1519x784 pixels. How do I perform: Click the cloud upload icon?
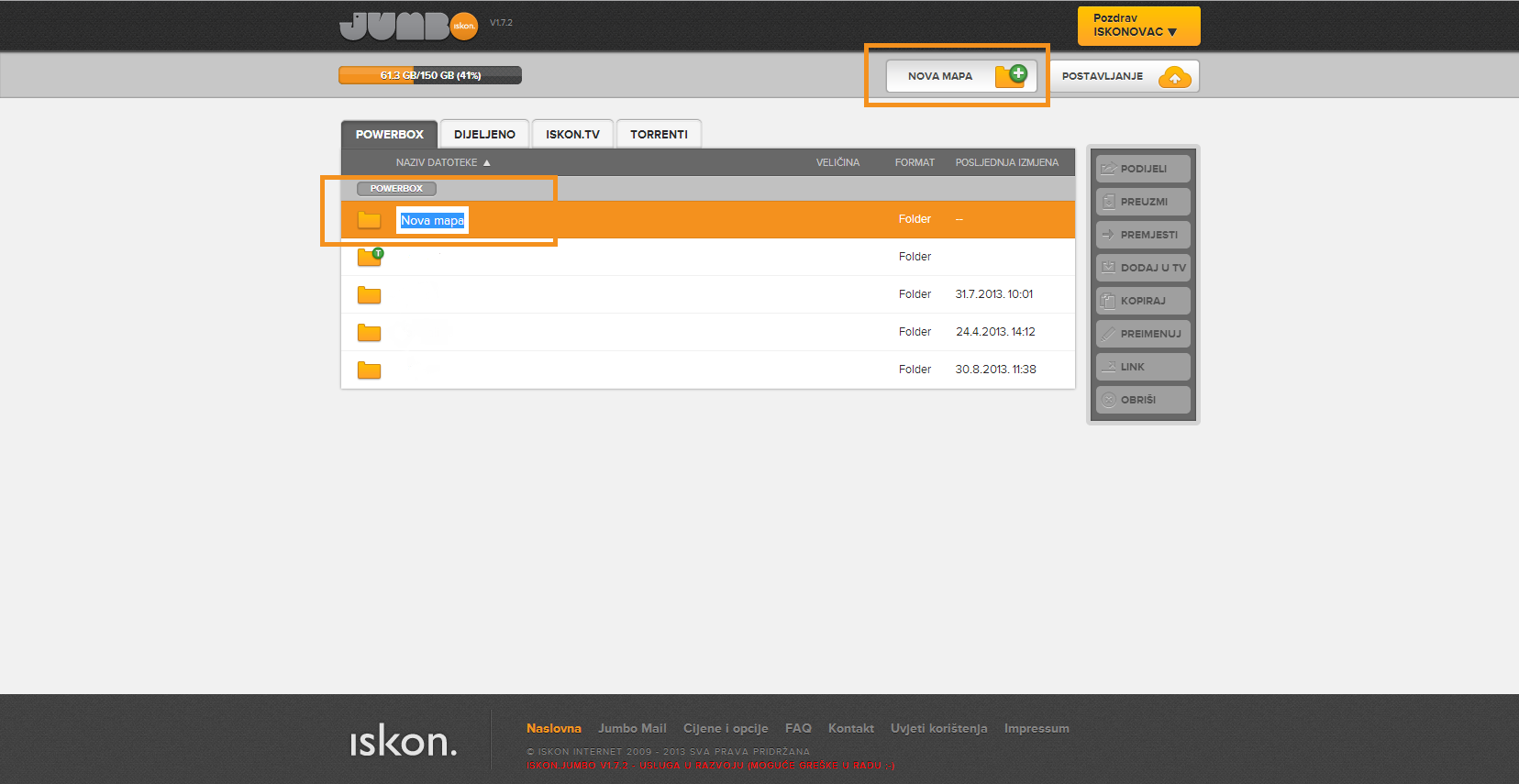click(1174, 77)
